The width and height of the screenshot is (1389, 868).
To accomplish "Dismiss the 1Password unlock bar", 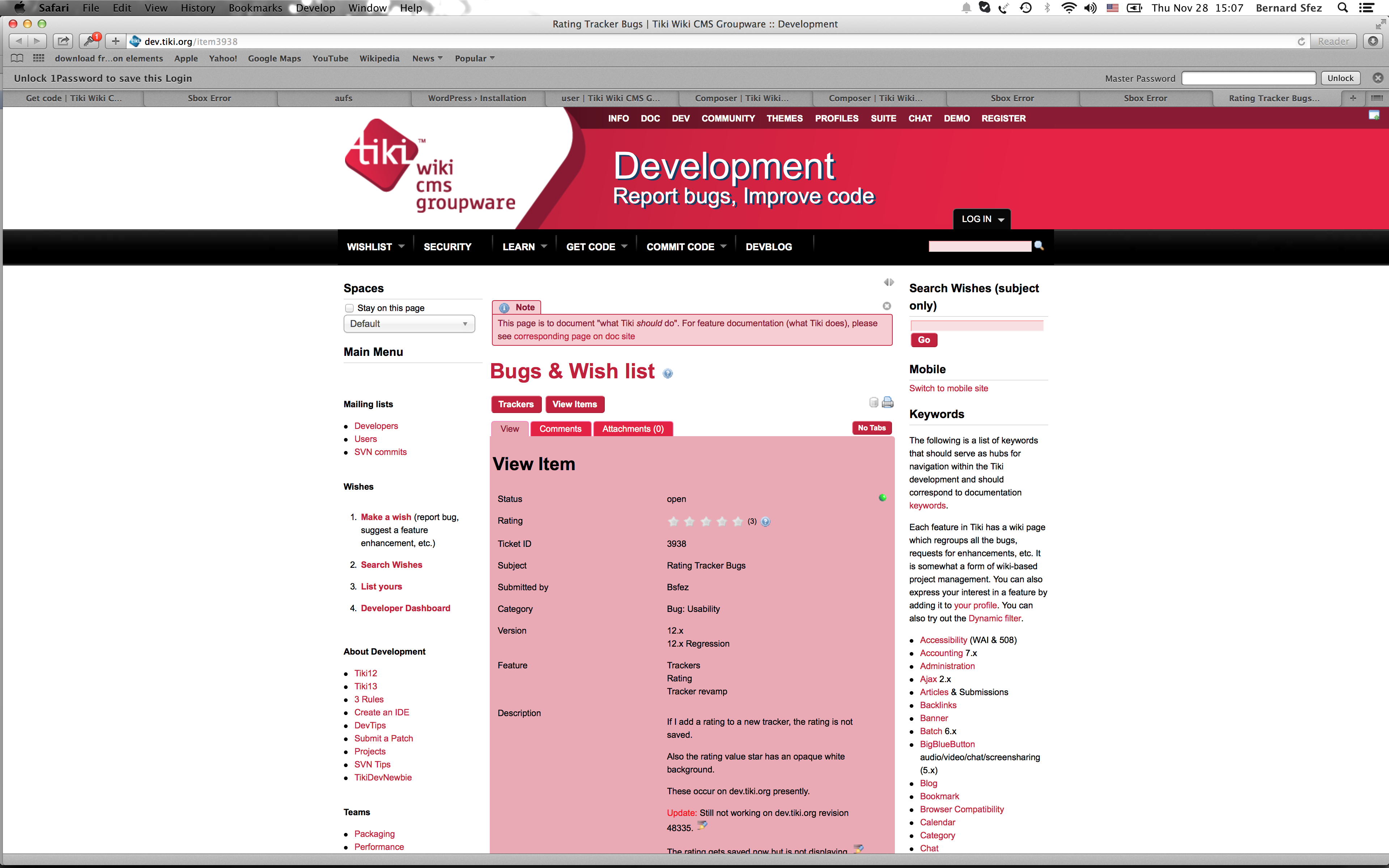I will pos(1377,78).
